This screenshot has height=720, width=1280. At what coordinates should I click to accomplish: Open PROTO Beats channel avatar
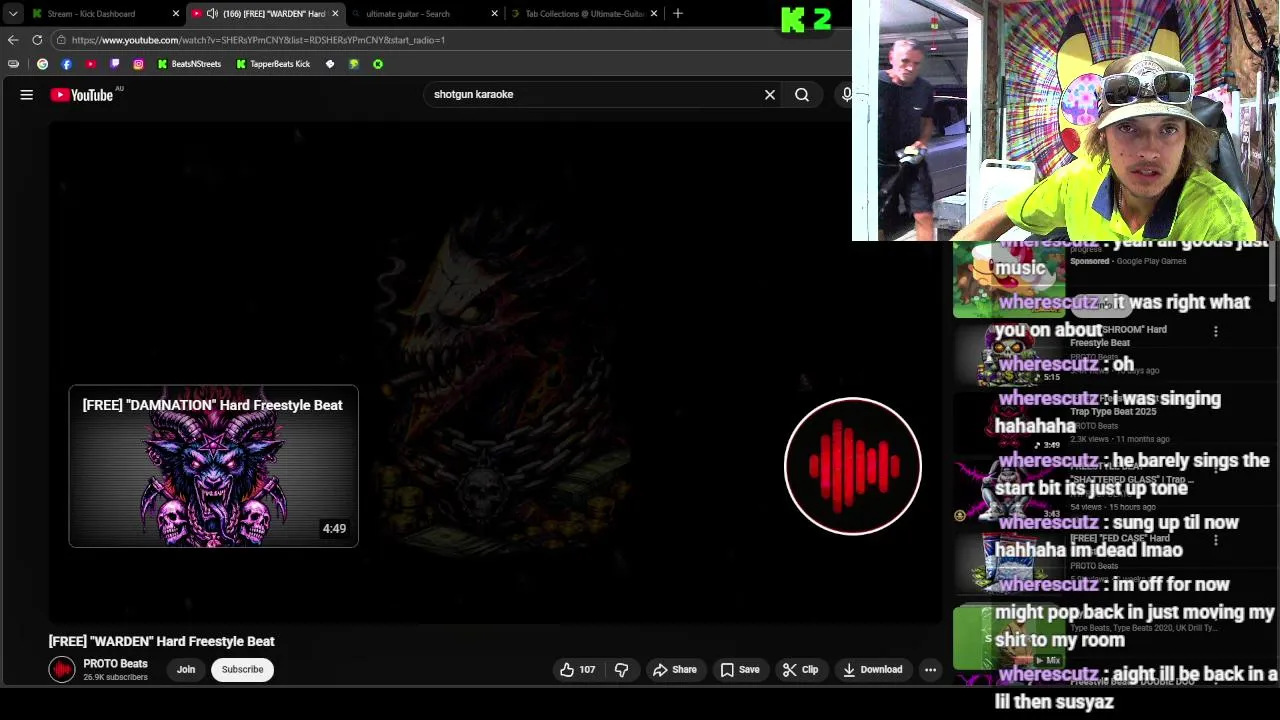coord(62,670)
